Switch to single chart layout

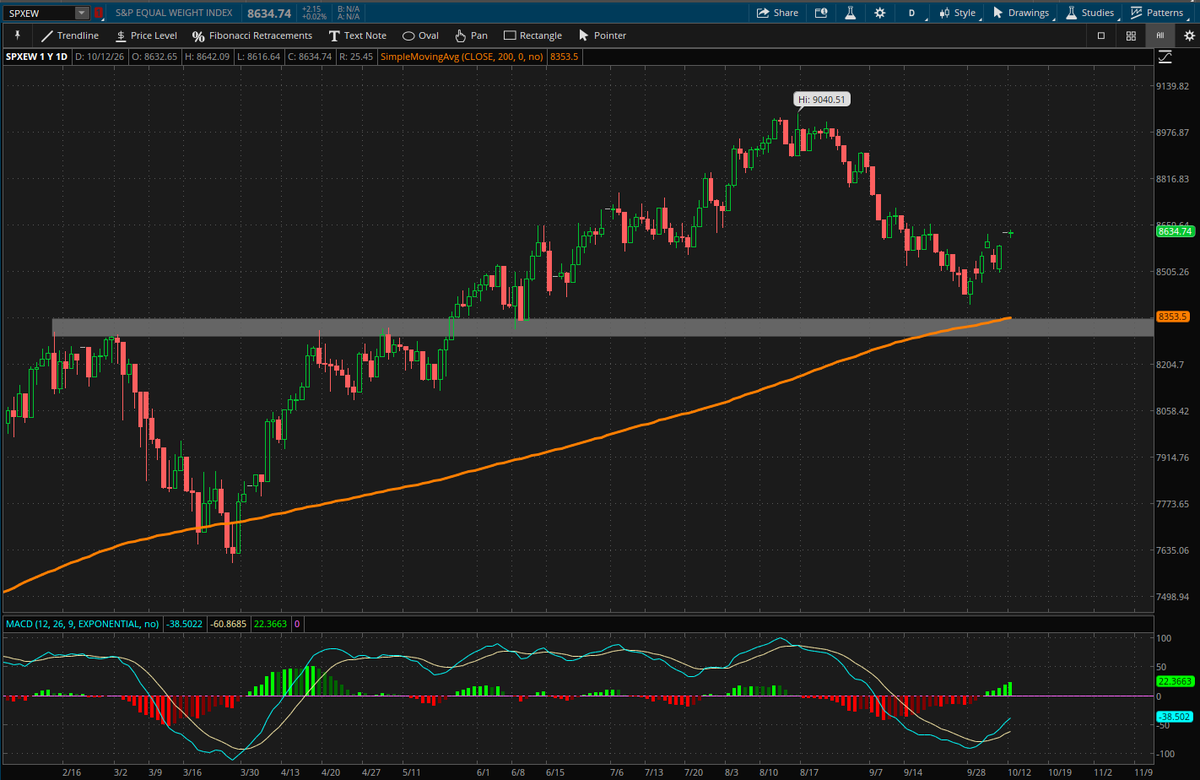1101,36
